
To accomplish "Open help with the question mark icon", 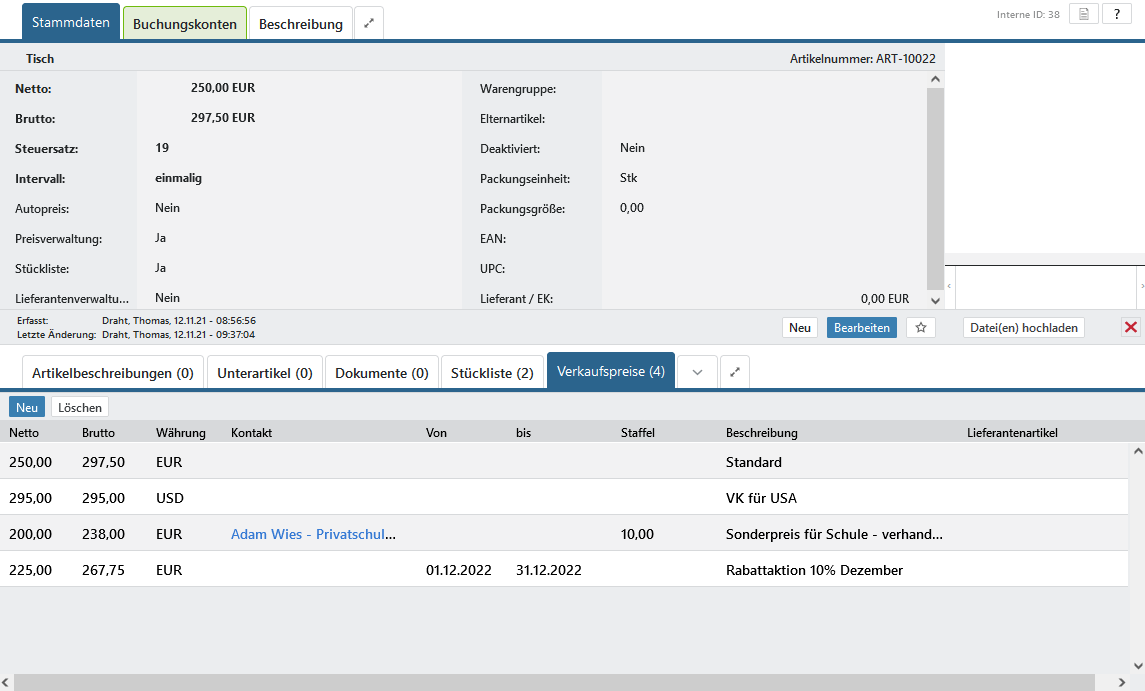I will (x=1117, y=14).
